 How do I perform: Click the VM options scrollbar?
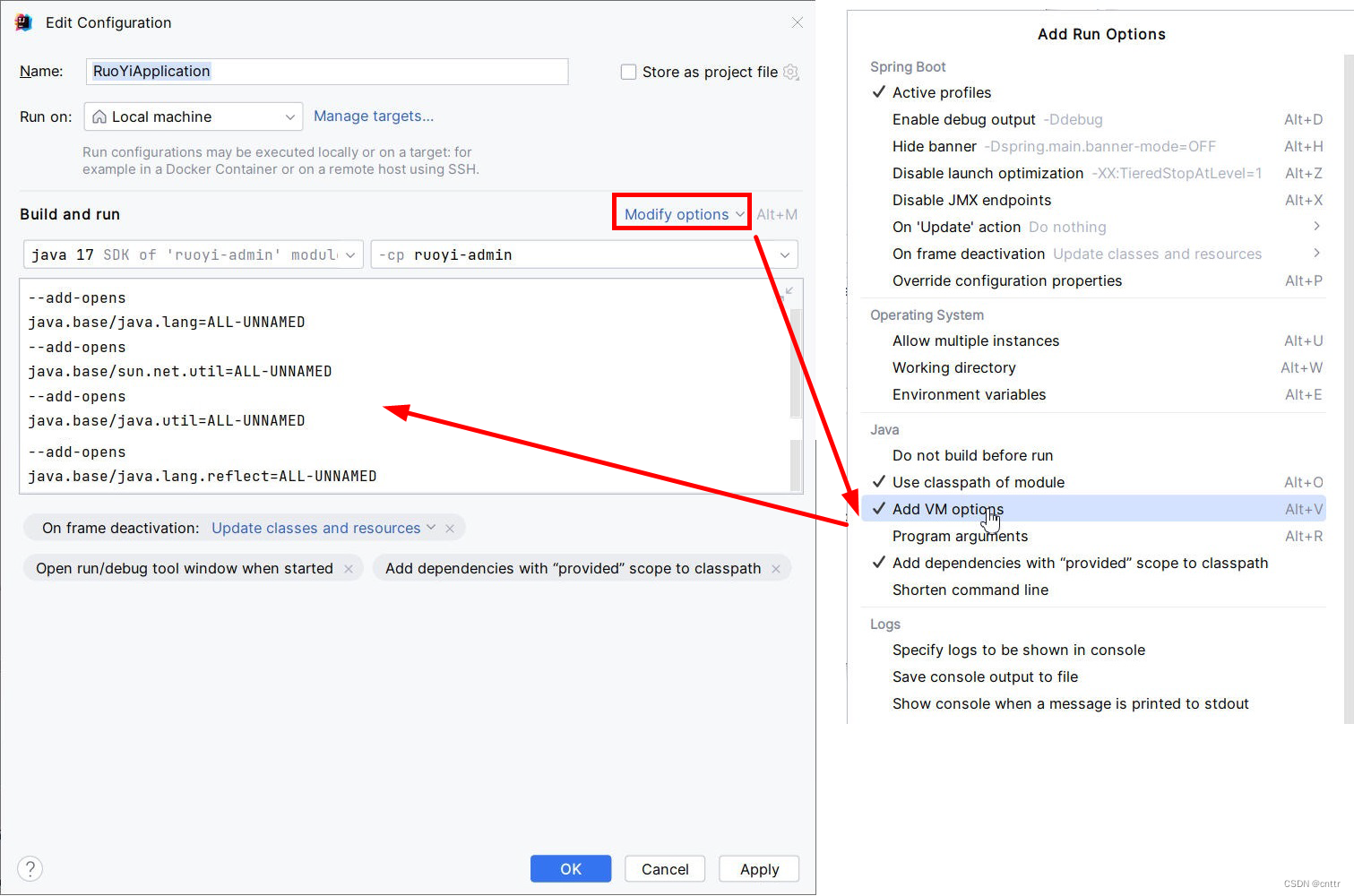795,376
